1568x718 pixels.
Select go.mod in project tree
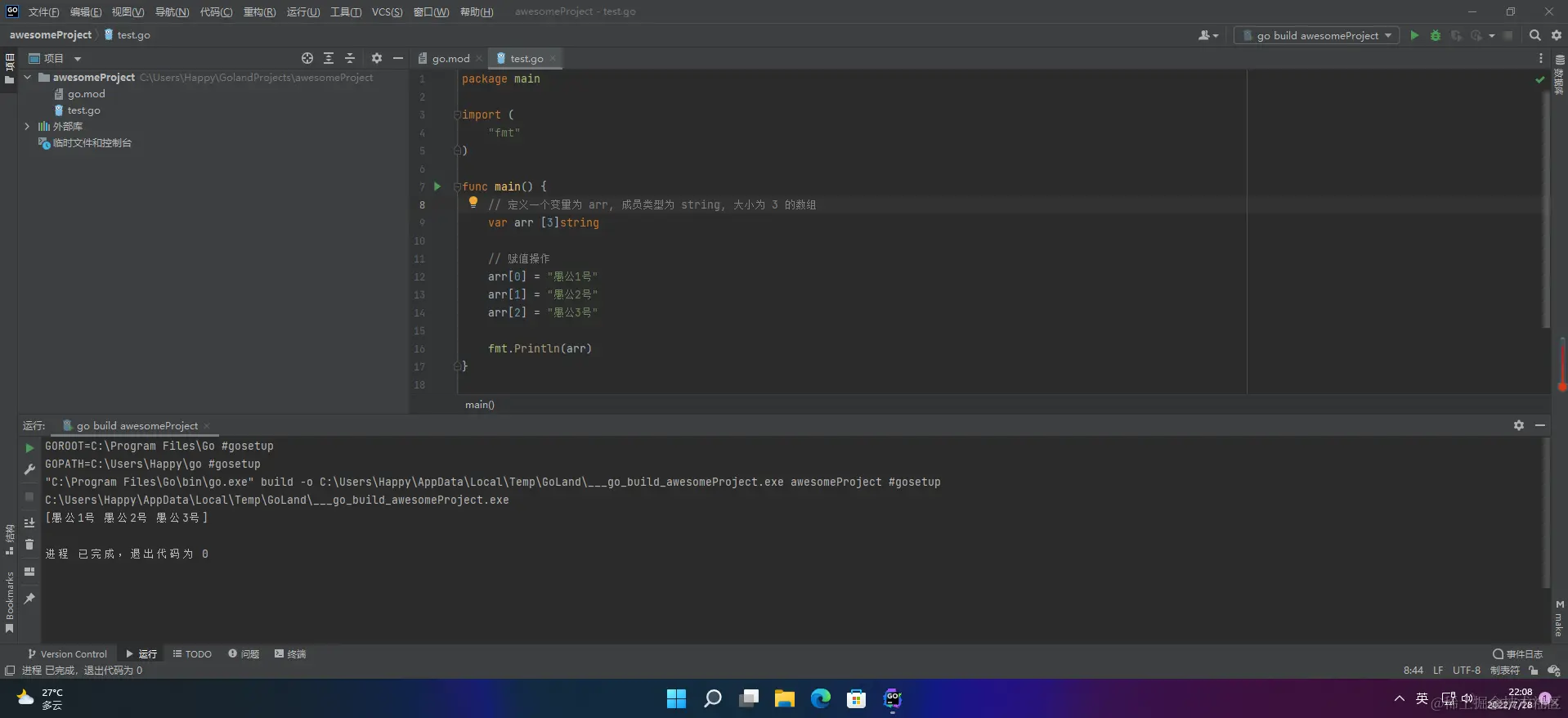click(86, 93)
